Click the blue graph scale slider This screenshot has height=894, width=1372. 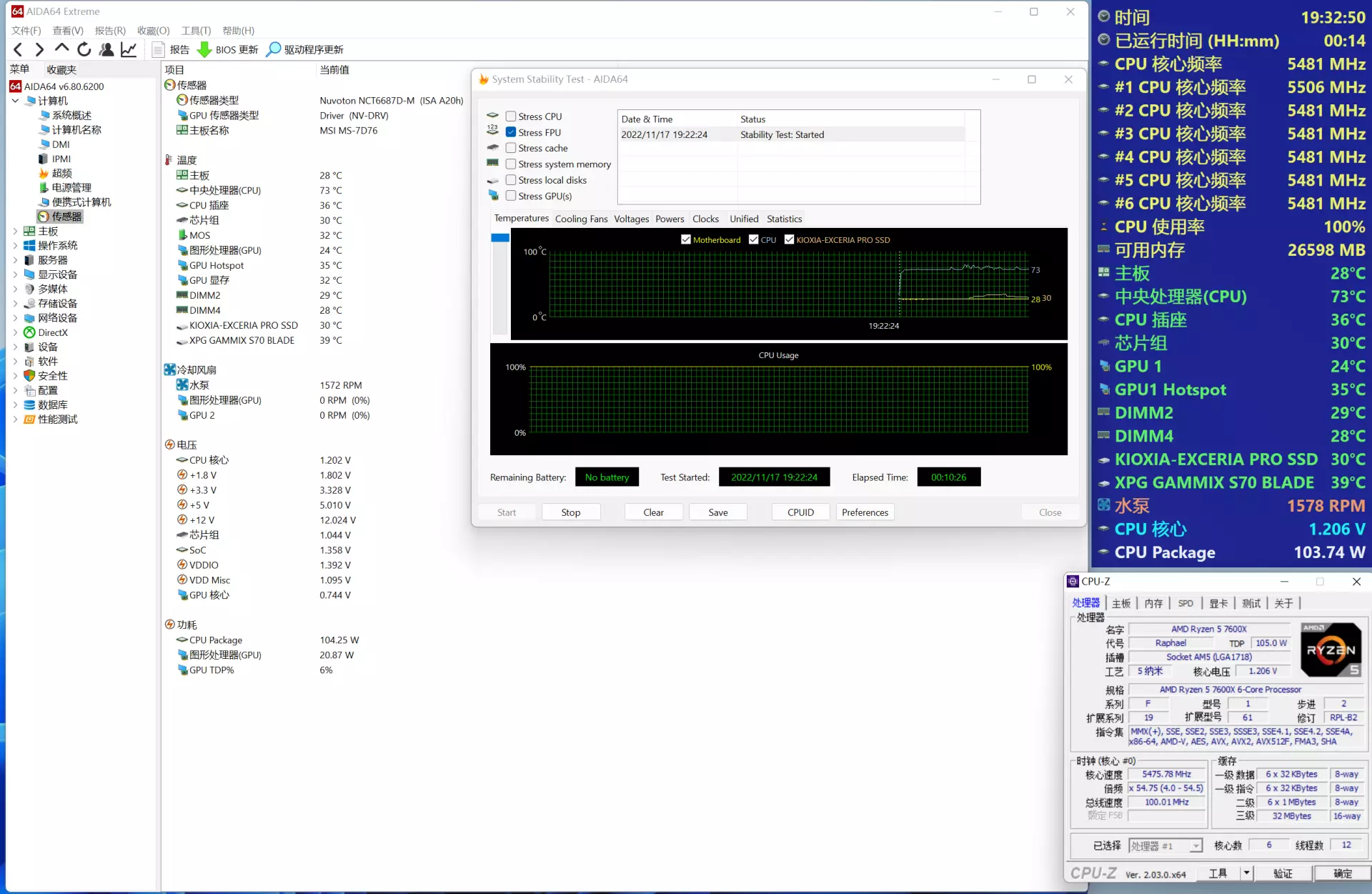click(x=500, y=238)
